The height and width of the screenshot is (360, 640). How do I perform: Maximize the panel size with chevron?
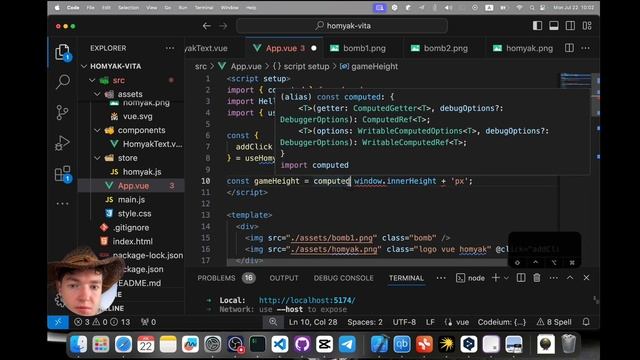click(570, 278)
